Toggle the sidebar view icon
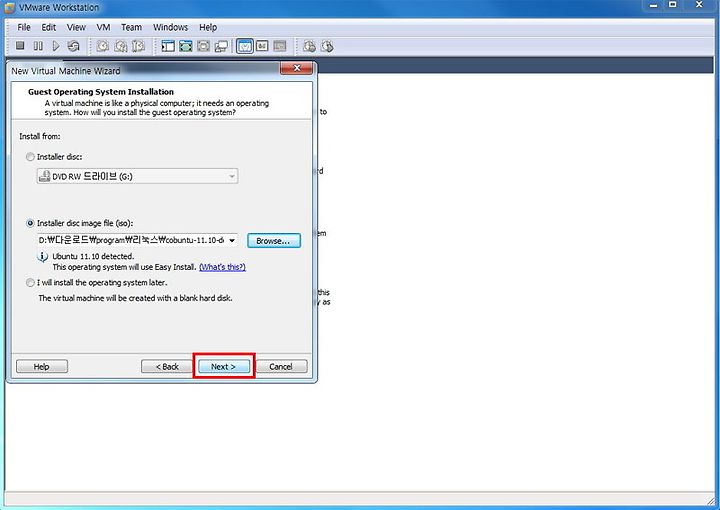 pyautogui.click(x=168, y=46)
